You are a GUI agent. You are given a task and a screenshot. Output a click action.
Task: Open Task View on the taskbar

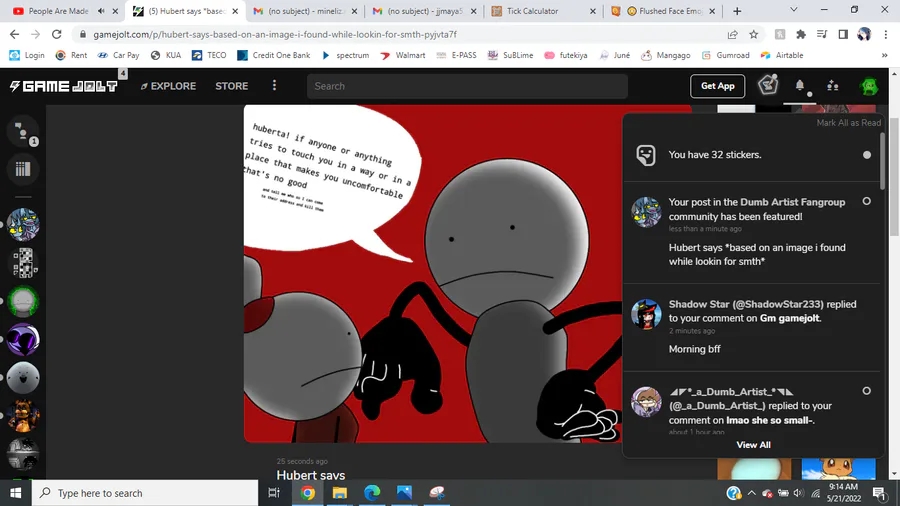274,493
